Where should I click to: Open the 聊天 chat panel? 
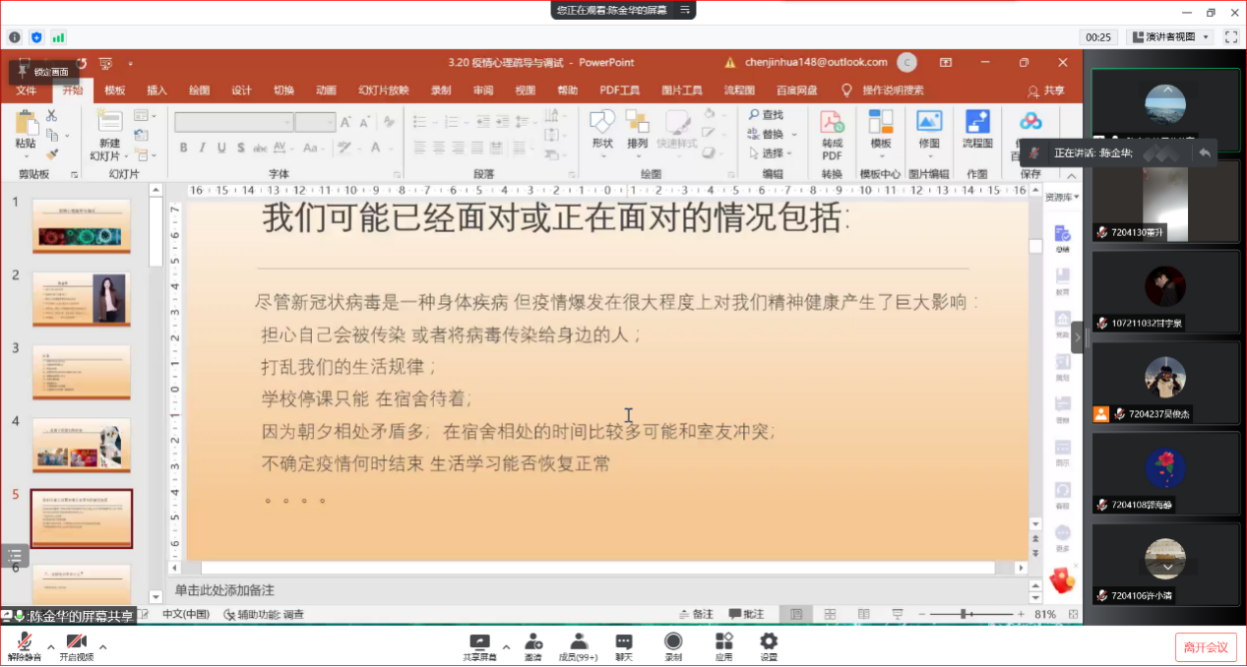(624, 647)
